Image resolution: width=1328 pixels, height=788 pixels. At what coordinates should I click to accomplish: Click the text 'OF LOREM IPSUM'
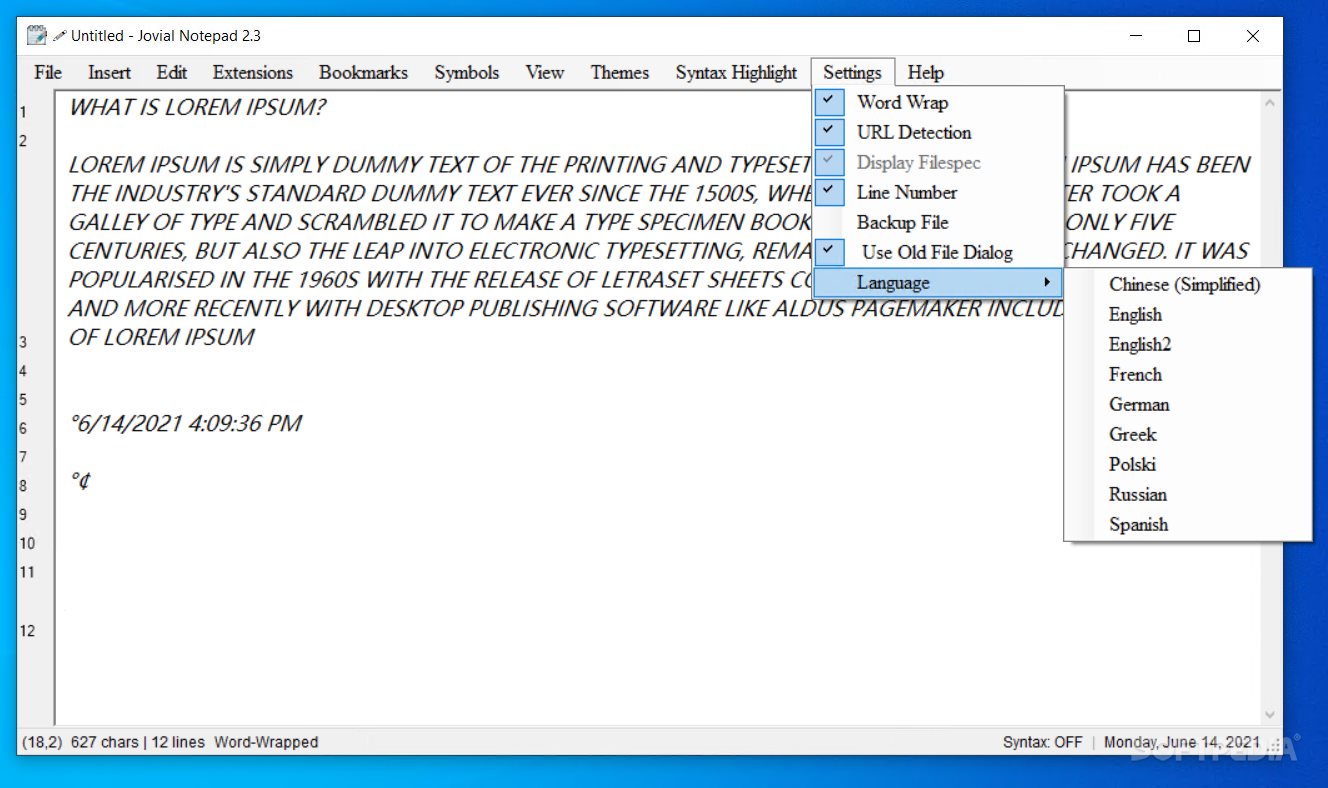click(161, 337)
